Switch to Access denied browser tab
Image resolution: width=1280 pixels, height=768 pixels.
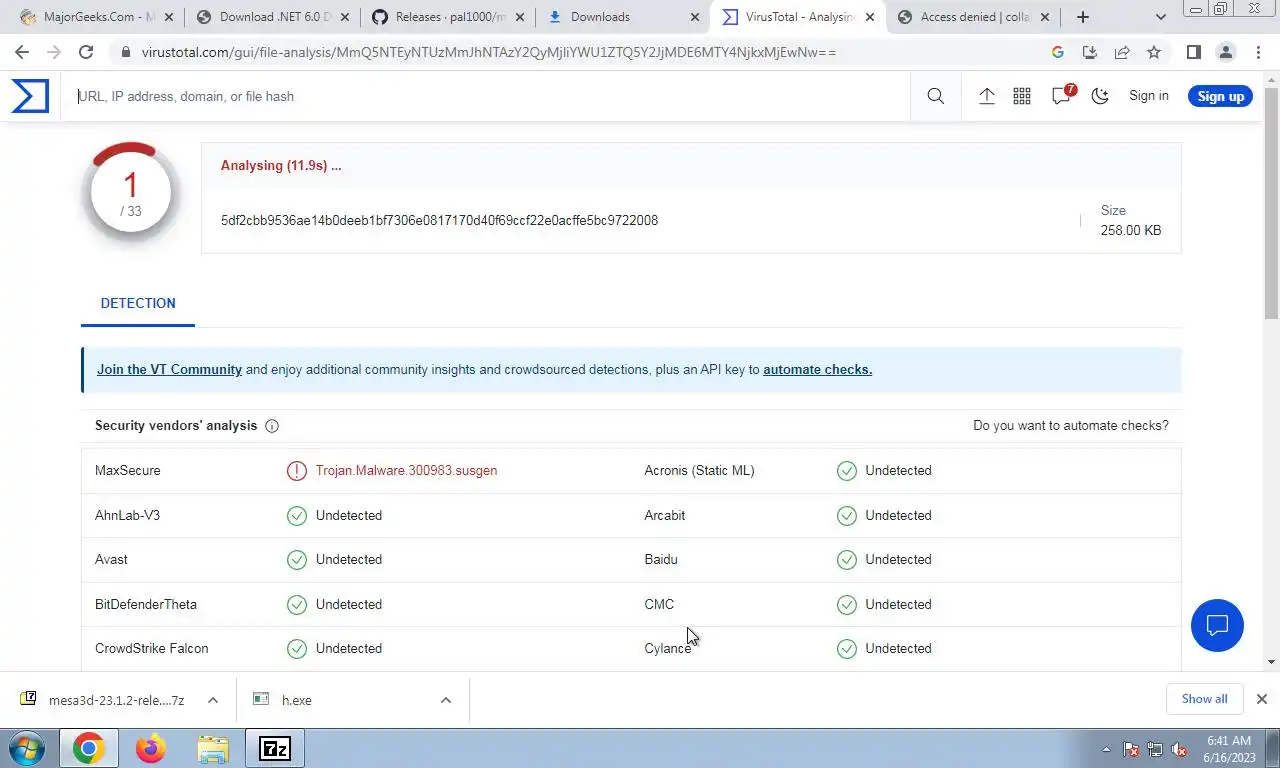click(973, 17)
